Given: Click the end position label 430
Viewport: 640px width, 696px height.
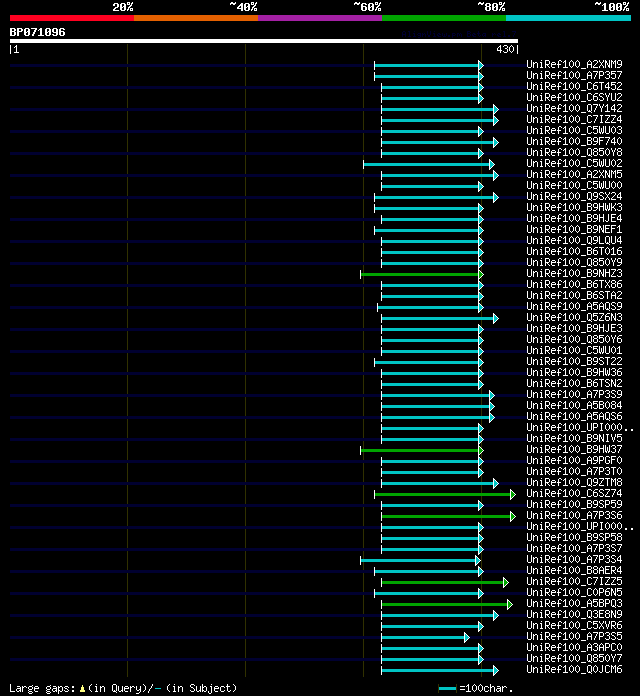Looking at the screenshot, I should 505,49.
